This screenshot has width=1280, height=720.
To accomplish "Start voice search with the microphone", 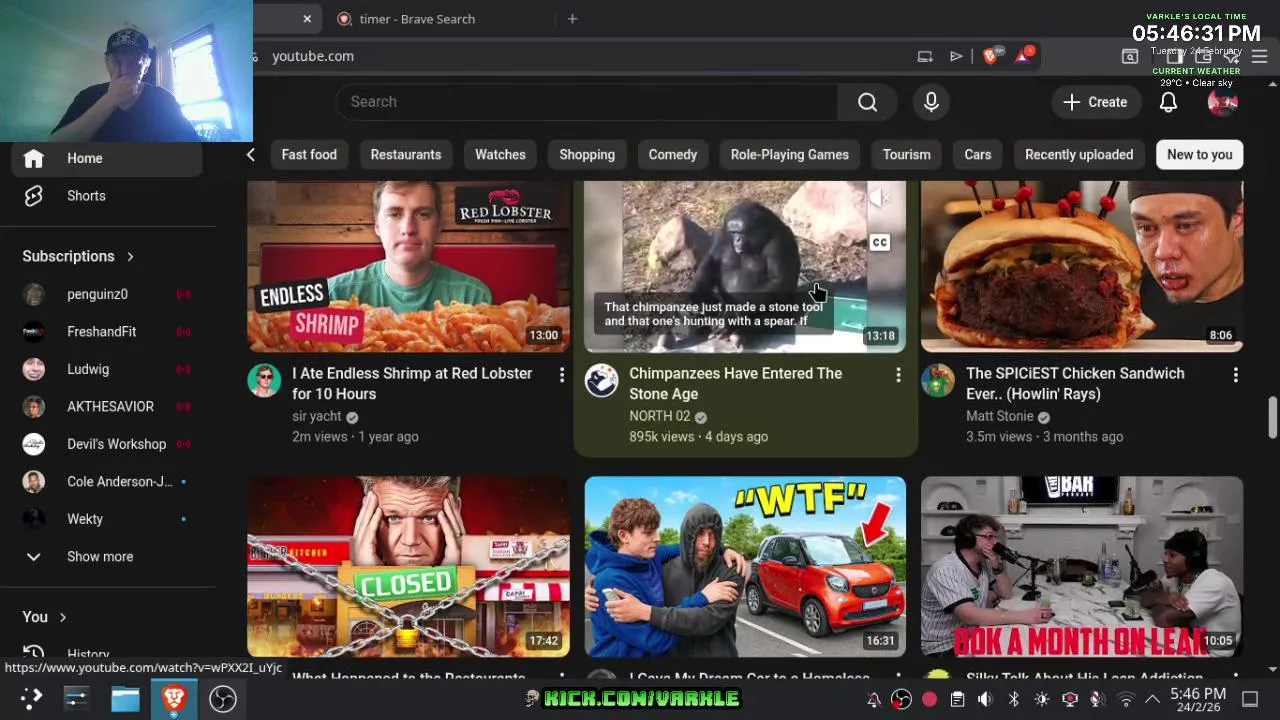I will [x=931, y=102].
